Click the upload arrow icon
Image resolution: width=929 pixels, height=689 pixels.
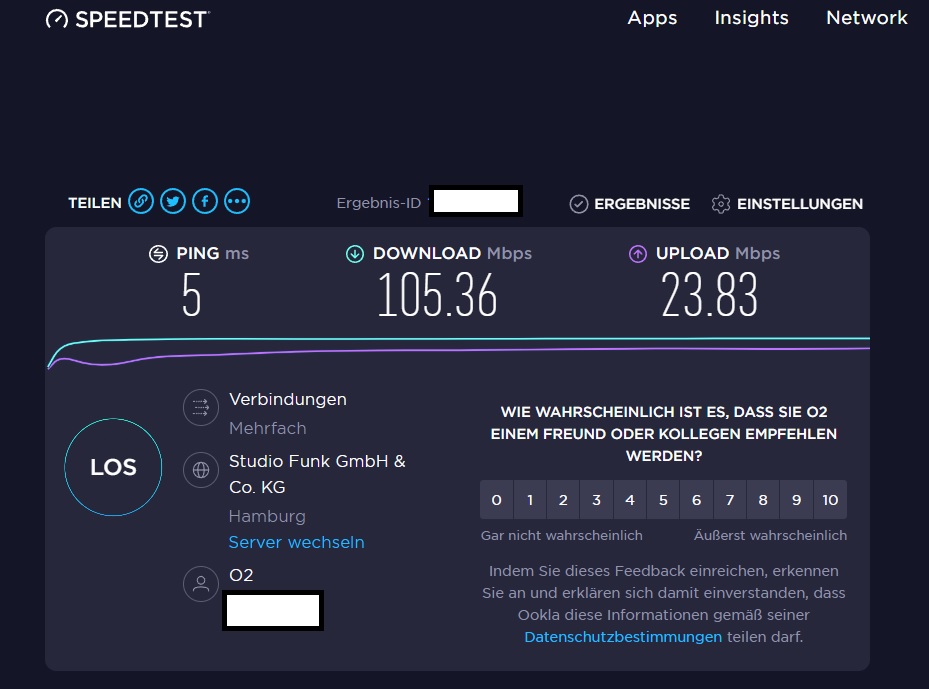pos(638,254)
